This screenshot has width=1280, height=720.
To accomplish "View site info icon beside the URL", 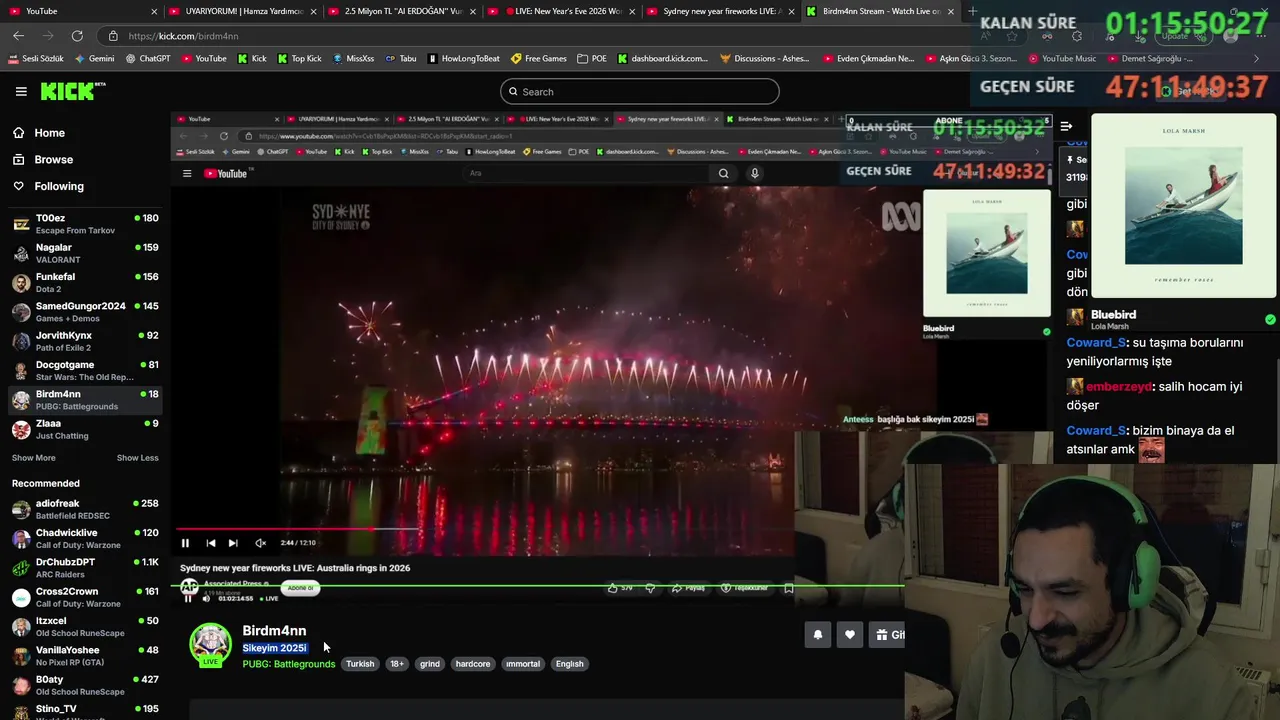I will point(113,36).
